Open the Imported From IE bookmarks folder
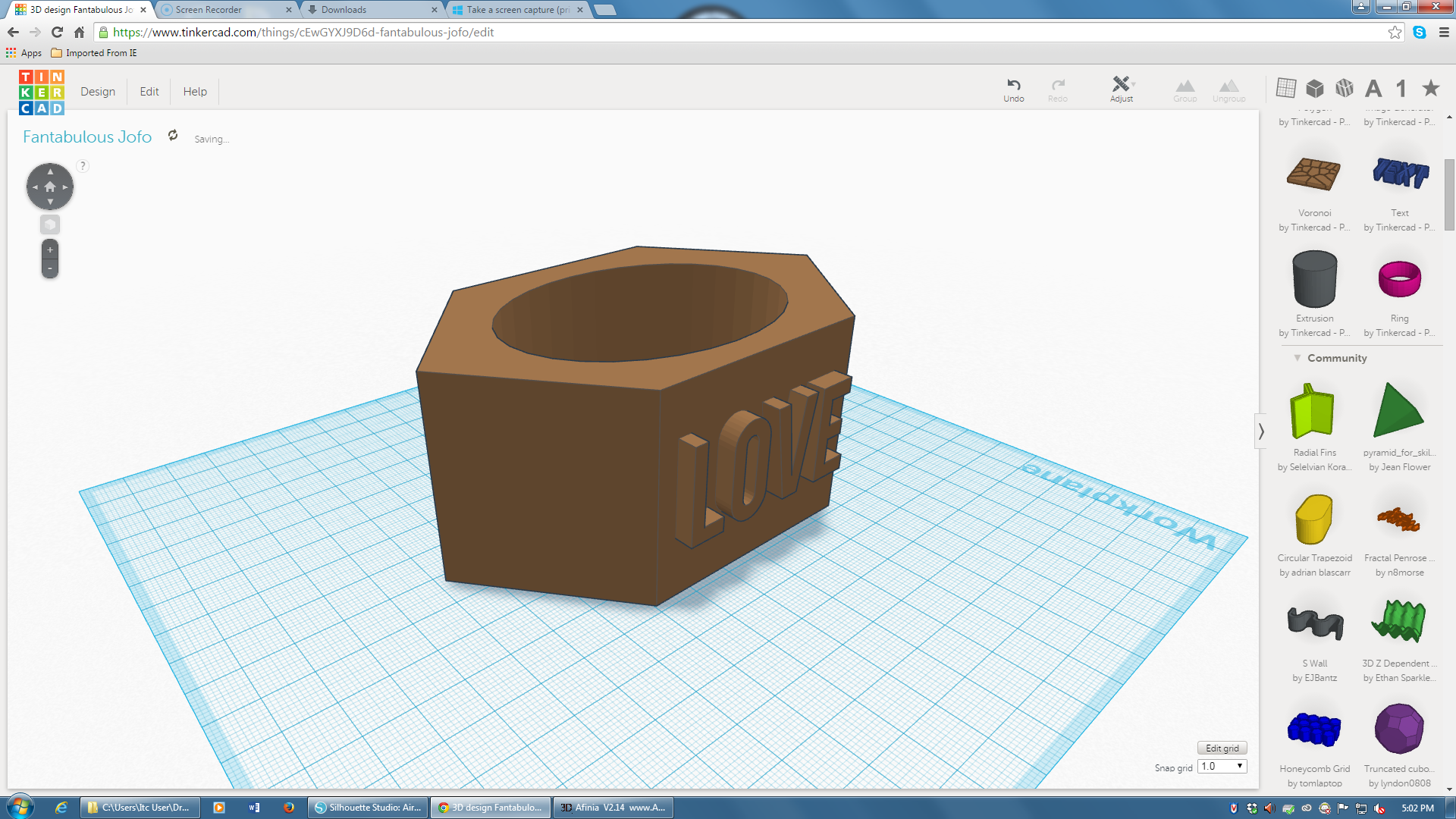The height and width of the screenshot is (819, 1456). (x=94, y=53)
